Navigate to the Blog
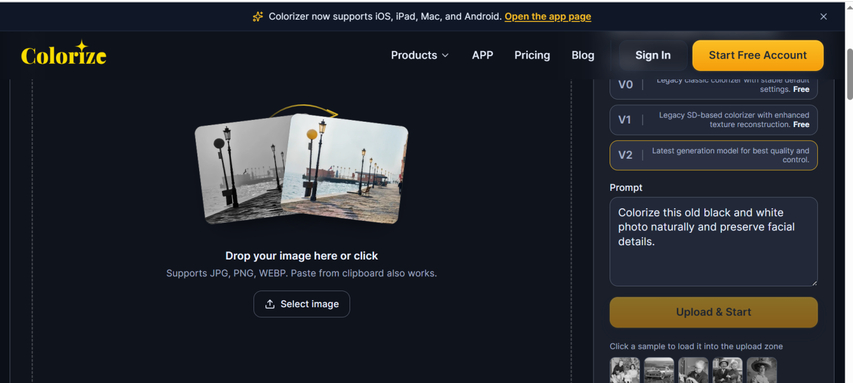Screen dimensions: 853x383 tap(583, 55)
